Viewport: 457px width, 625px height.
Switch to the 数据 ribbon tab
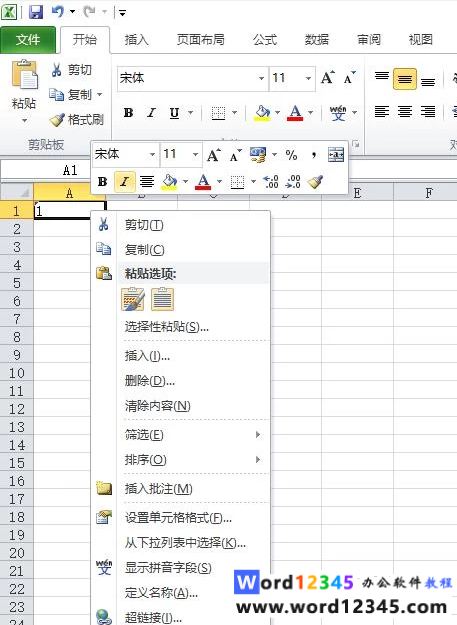(x=317, y=39)
